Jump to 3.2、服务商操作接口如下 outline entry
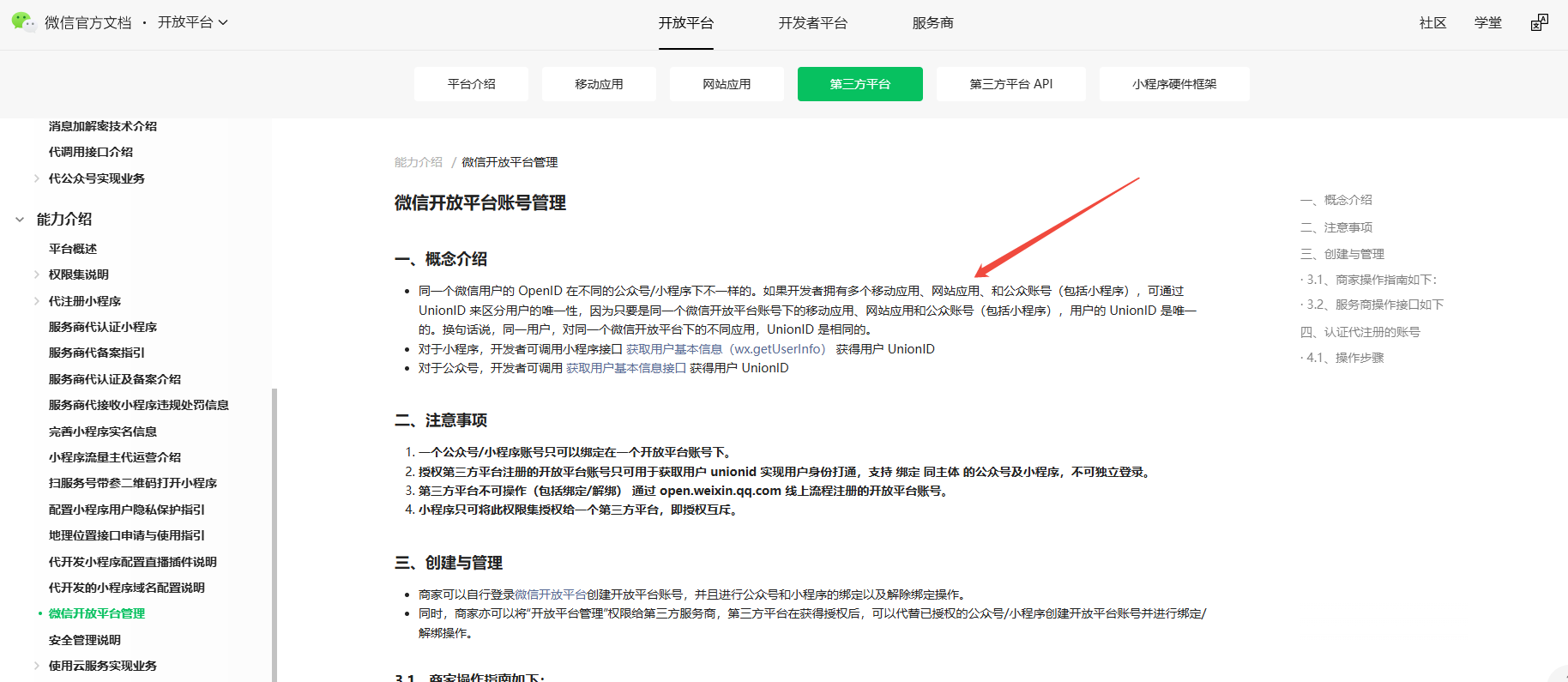Viewport: 1568px width, 682px height. (1372, 305)
